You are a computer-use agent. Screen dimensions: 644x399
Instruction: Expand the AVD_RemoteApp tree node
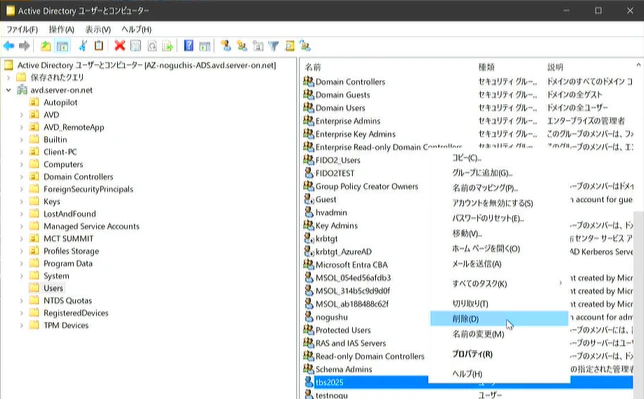[21, 127]
